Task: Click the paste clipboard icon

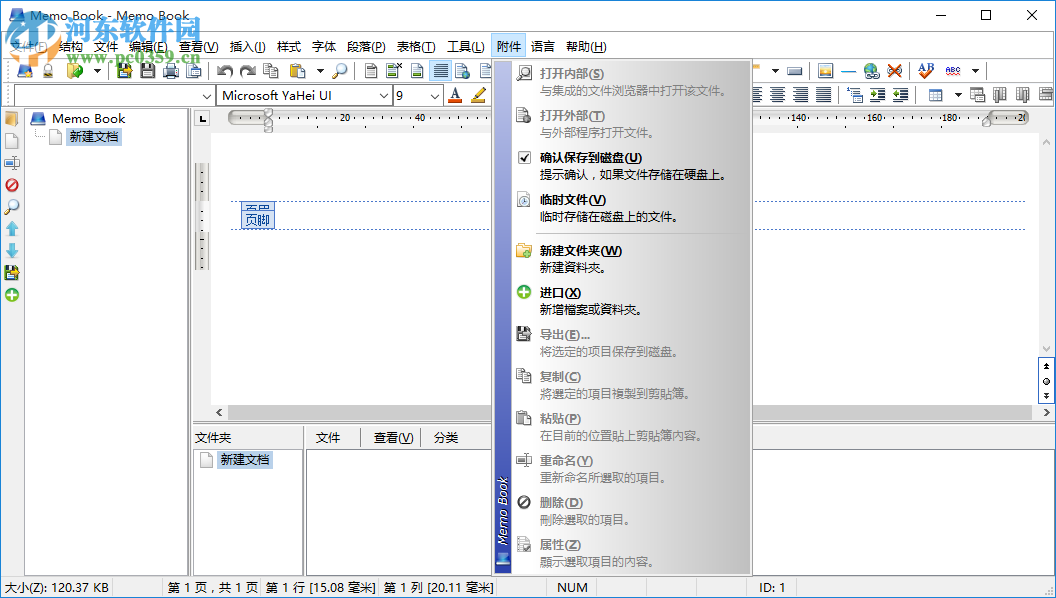Action: point(297,71)
